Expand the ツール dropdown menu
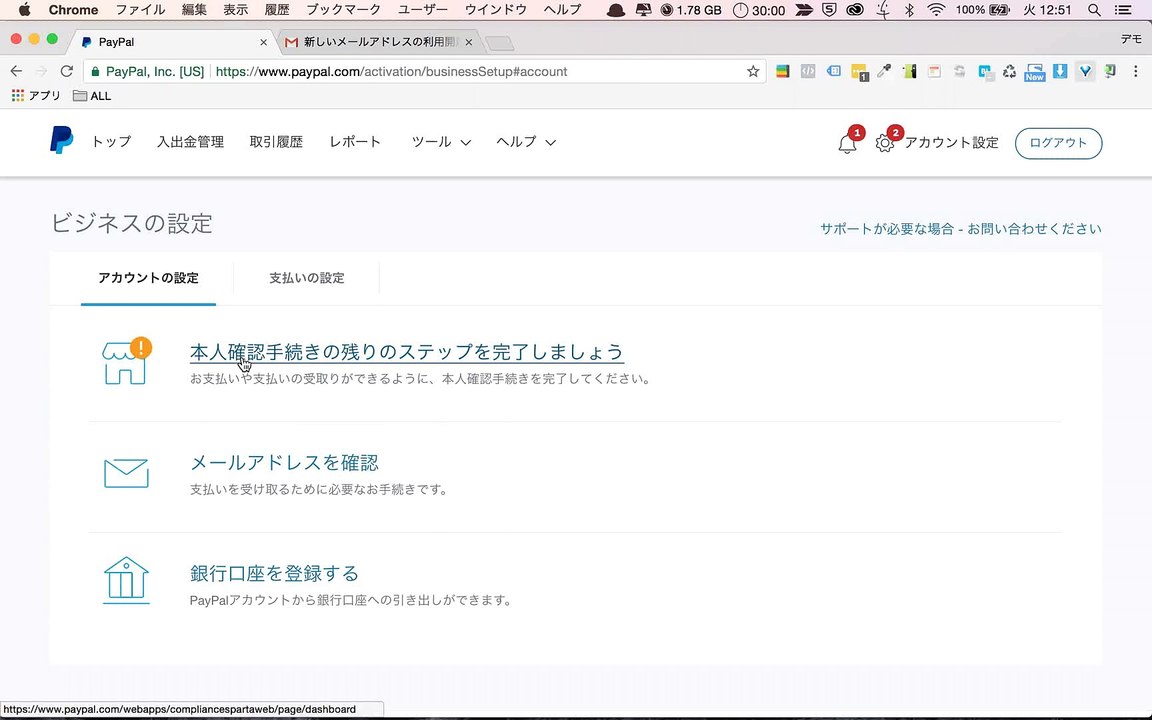This screenshot has width=1152, height=720. [x=441, y=142]
